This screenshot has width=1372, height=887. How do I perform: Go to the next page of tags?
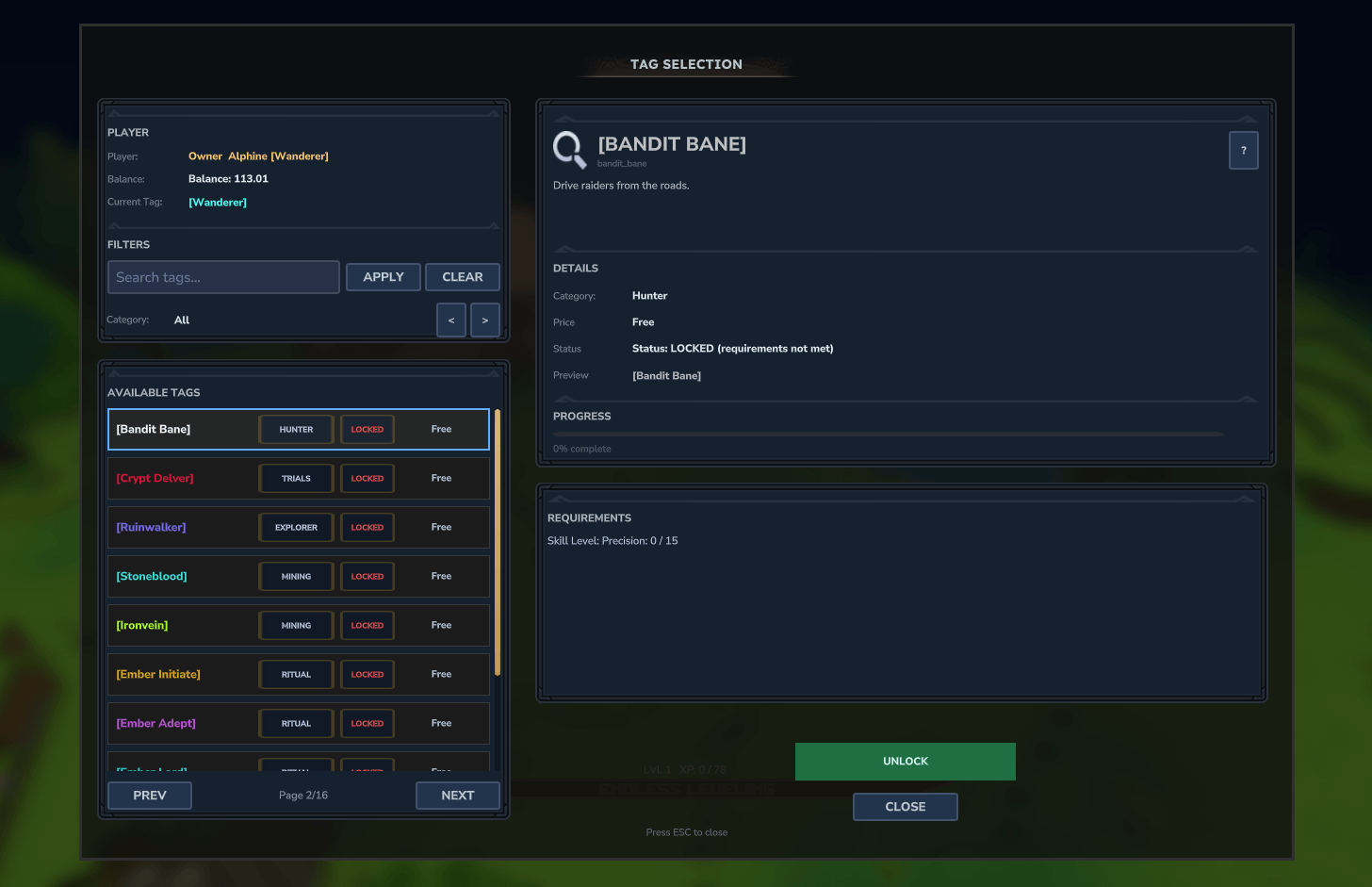pos(457,796)
